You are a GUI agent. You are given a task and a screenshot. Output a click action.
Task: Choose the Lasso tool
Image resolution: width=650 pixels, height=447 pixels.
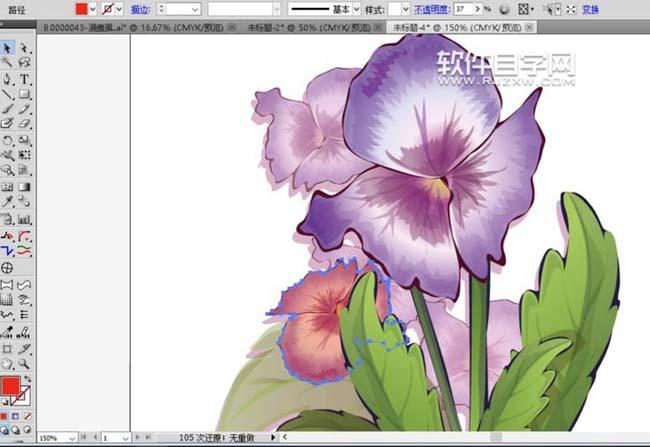point(25,63)
